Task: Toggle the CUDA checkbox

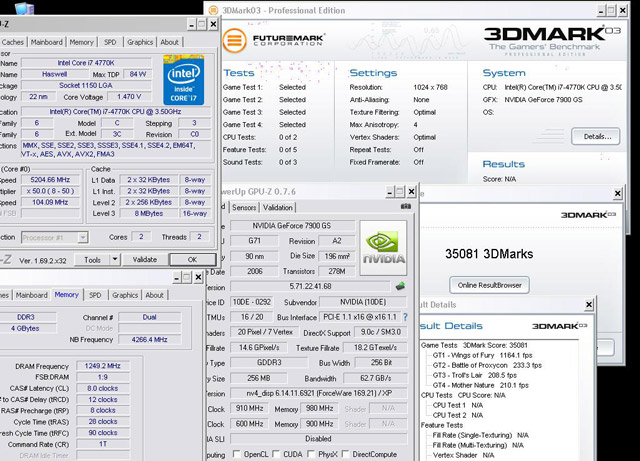Action: click(276, 454)
